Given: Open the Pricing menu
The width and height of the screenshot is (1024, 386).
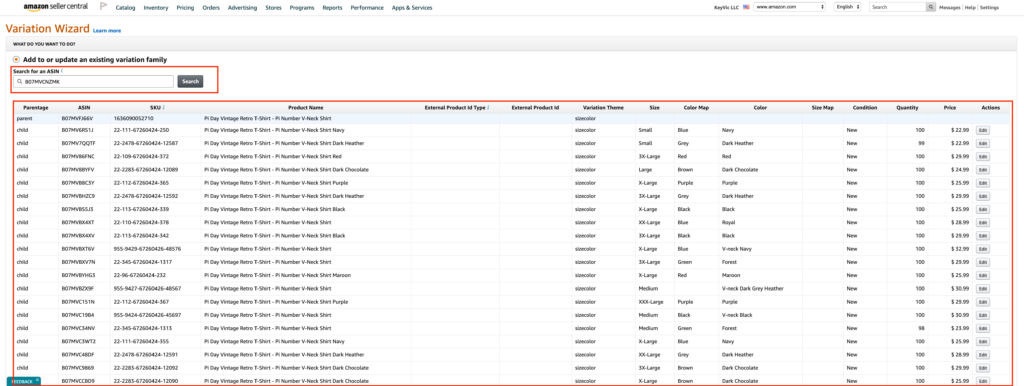Looking at the screenshot, I should pos(185,8).
